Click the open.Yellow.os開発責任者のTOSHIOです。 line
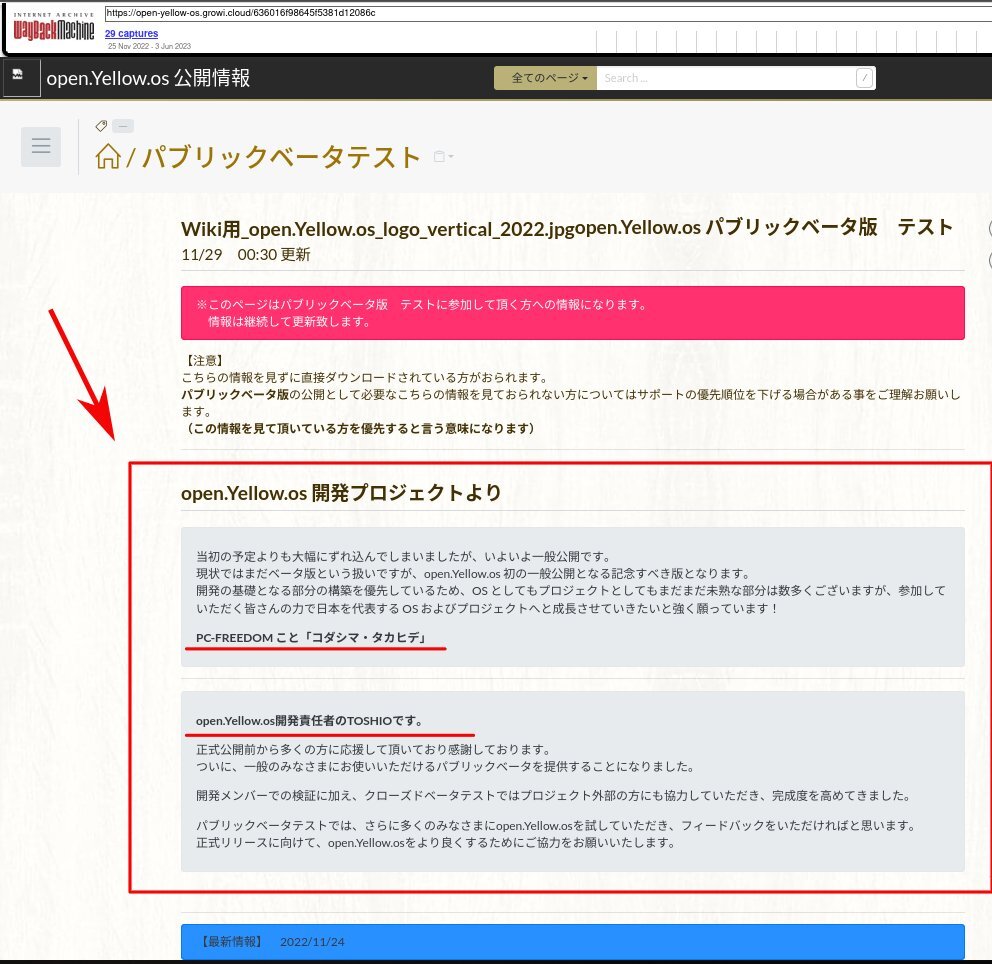This screenshot has width=992, height=964. (x=309, y=720)
